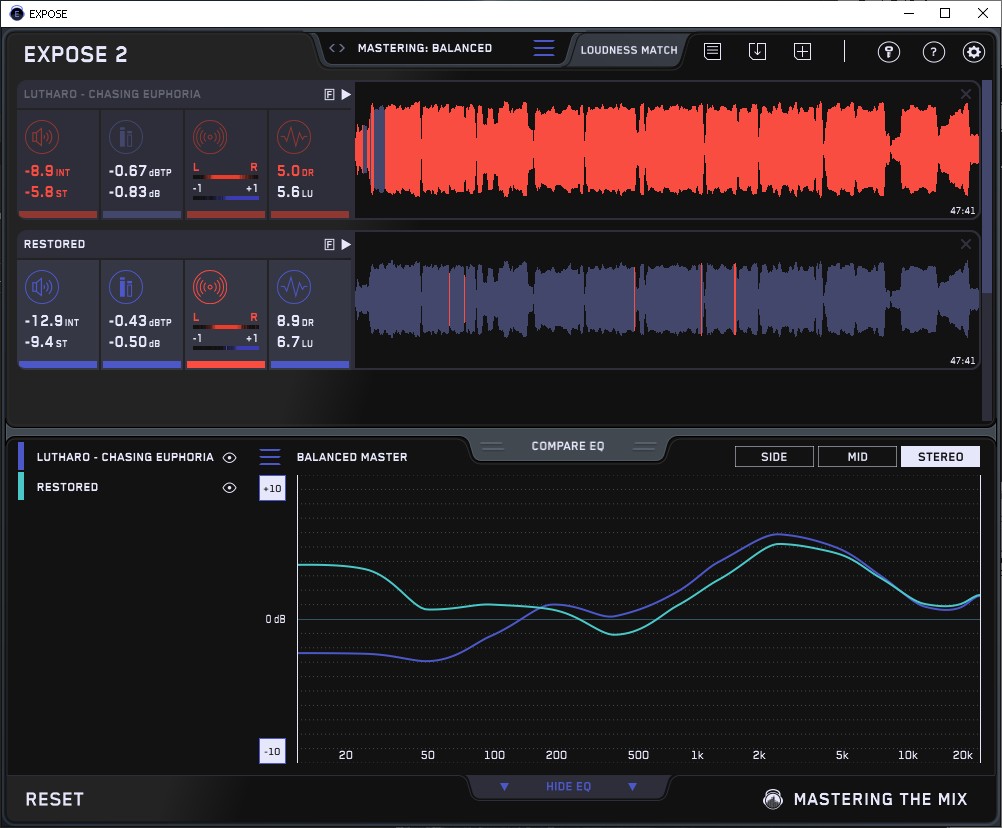Toggle visibility of Lutharo EQ curve
The image size is (1002, 828).
[x=230, y=457]
